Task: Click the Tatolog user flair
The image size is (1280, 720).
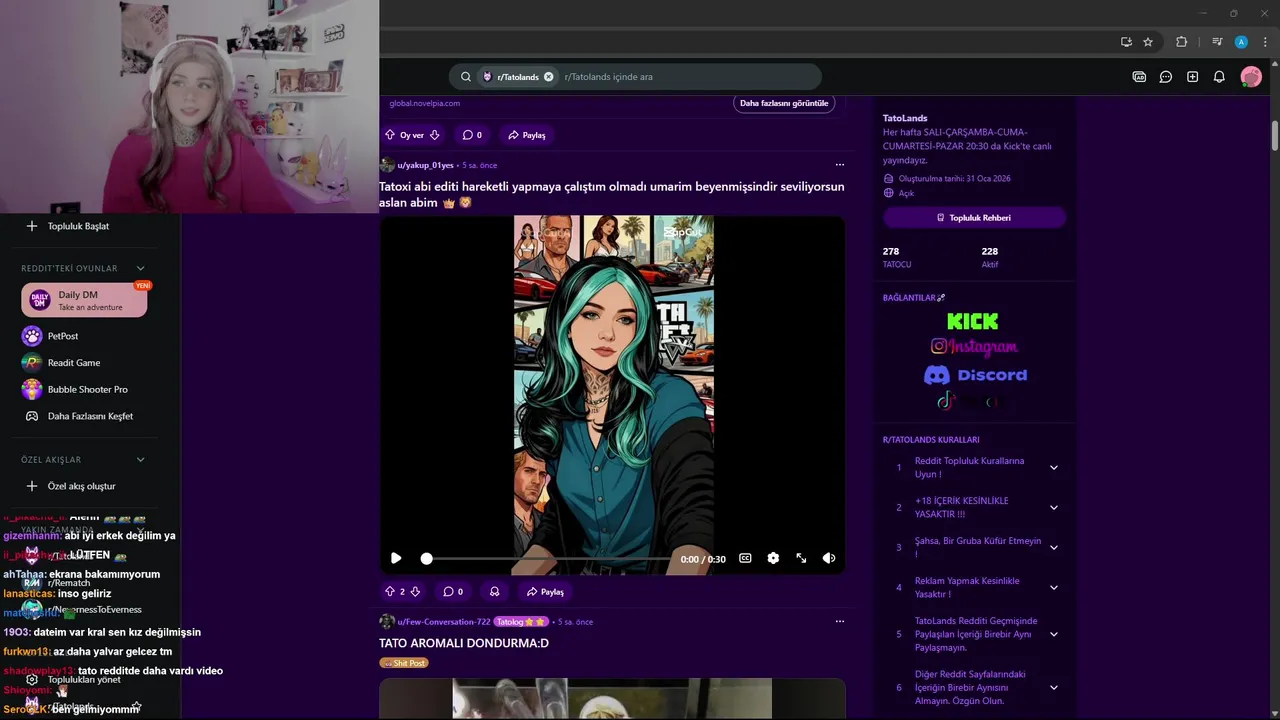Action: point(521,622)
